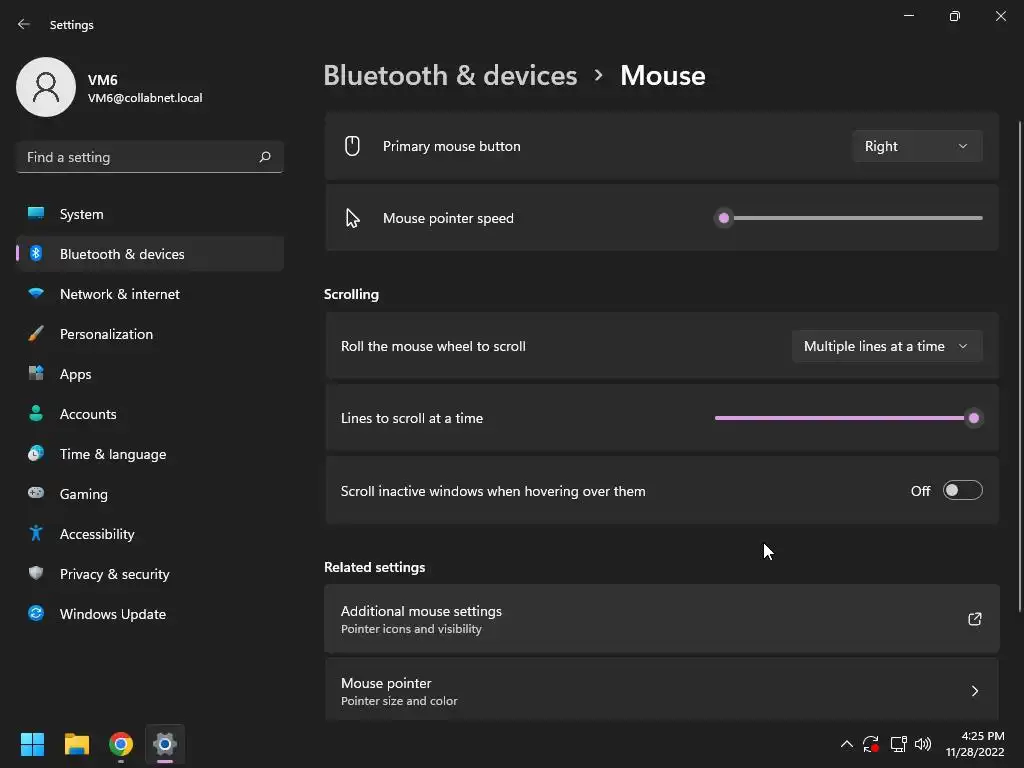The width and height of the screenshot is (1024, 768).
Task: Open Additional mouse settings
Action: coord(662,618)
